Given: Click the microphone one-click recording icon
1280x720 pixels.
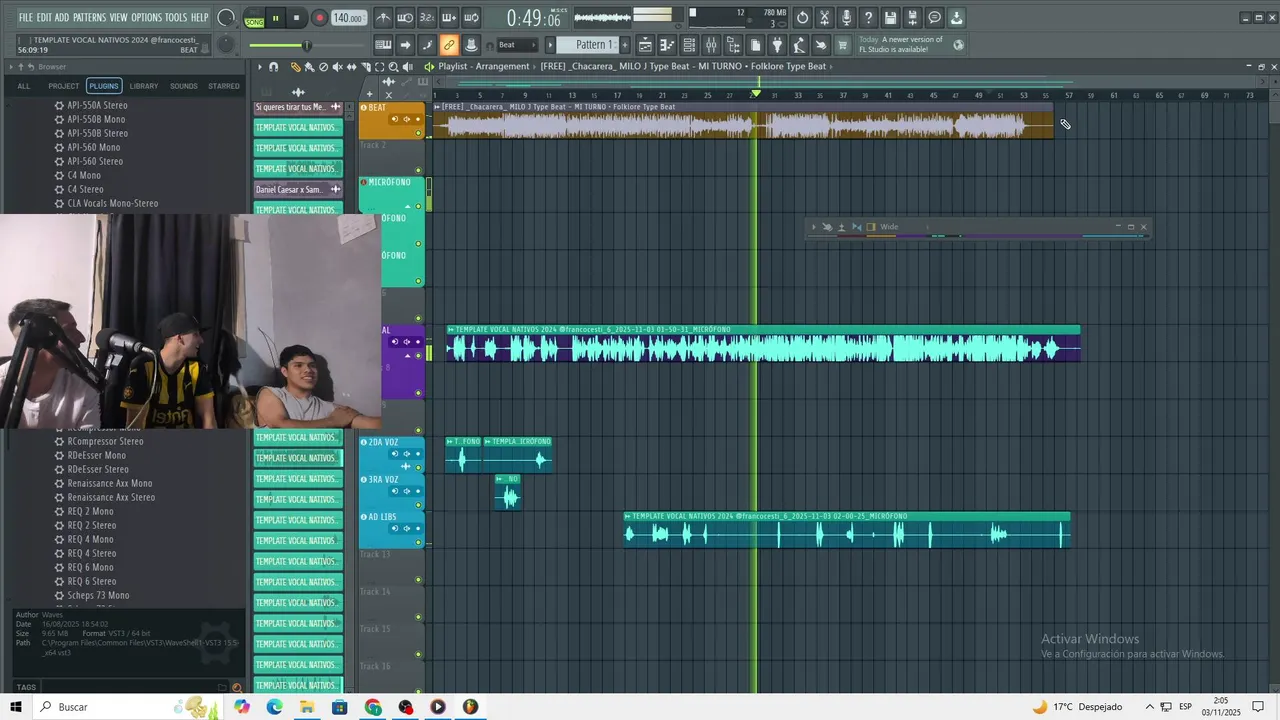Looking at the screenshot, I should click(x=846, y=18).
